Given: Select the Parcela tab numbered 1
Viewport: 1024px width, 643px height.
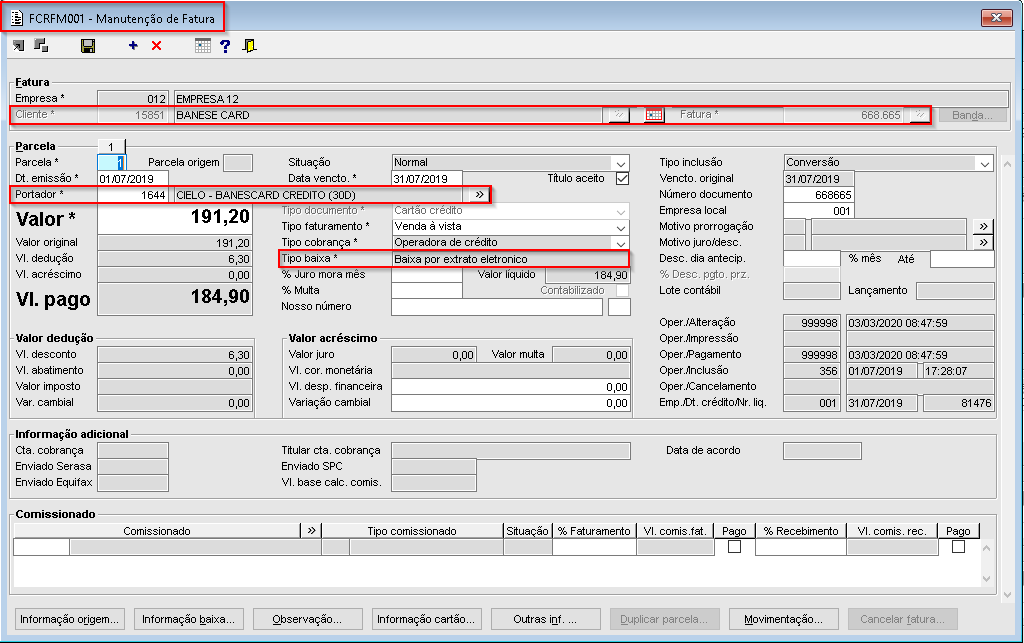Looking at the screenshot, I should pyautogui.click(x=111, y=146).
